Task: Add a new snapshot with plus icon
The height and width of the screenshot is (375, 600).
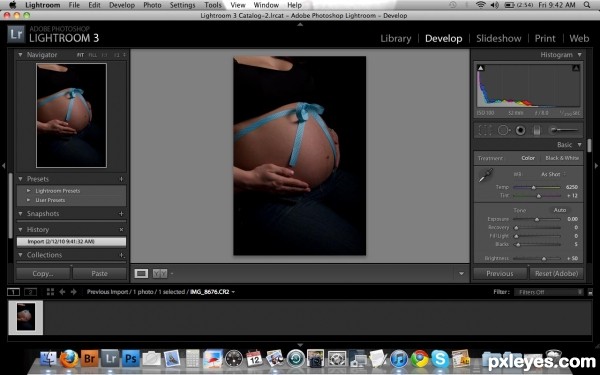Action: click(x=121, y=214)
